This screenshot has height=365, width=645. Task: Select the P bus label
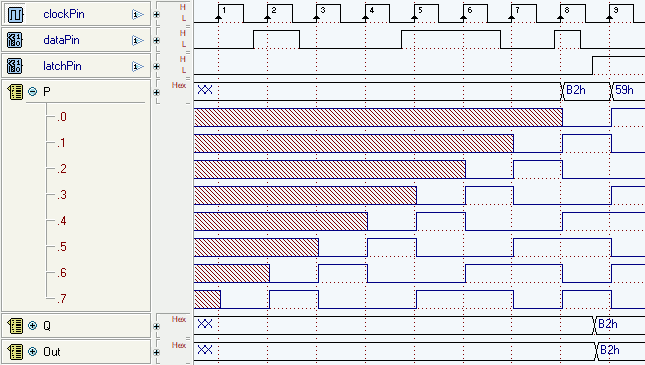(x=47, y=92)
